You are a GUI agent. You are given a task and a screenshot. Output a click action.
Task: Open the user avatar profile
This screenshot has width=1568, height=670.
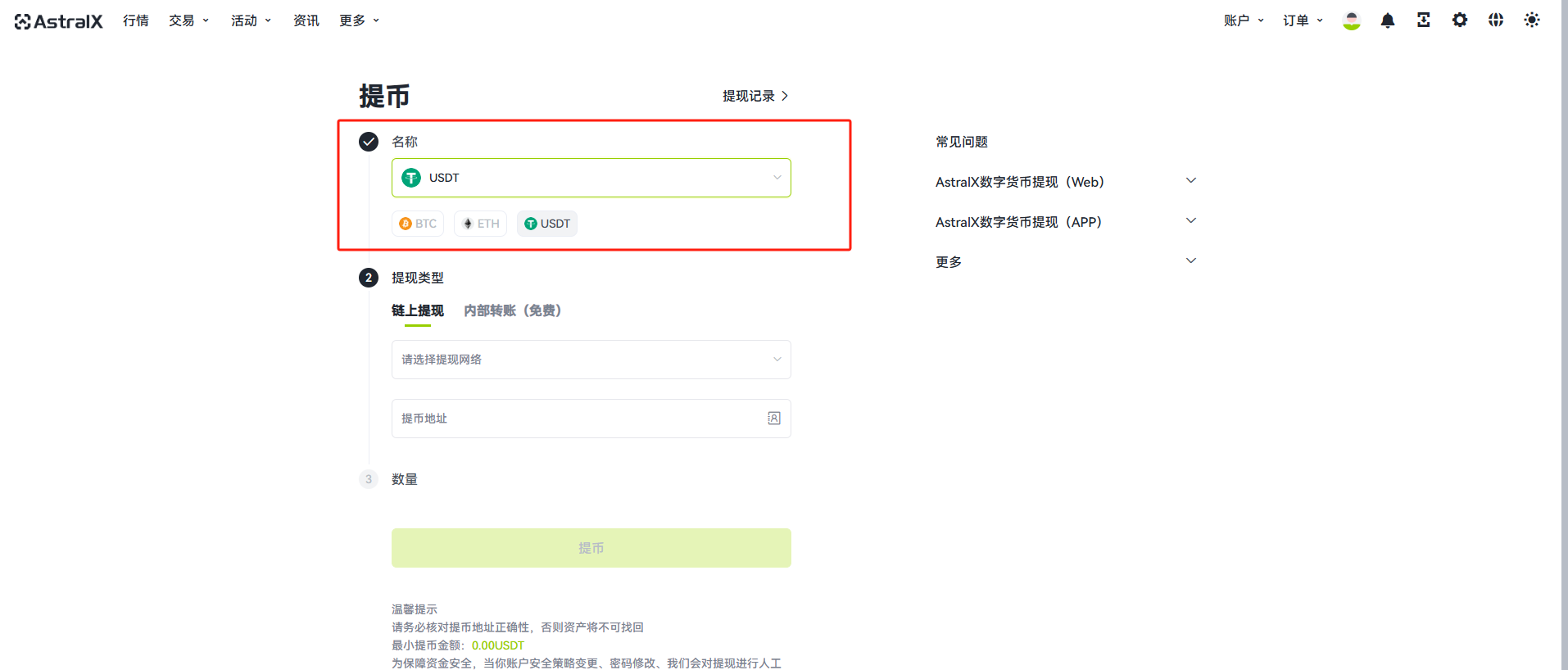[x=1352, y=20]
